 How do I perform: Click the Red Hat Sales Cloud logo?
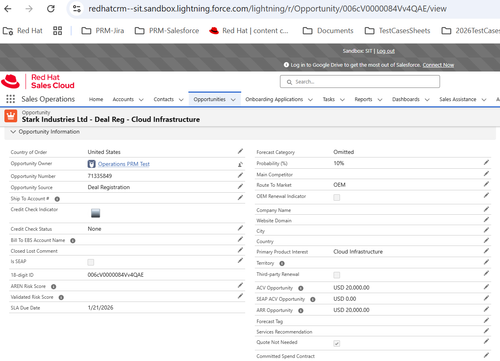tap(38, 81)
